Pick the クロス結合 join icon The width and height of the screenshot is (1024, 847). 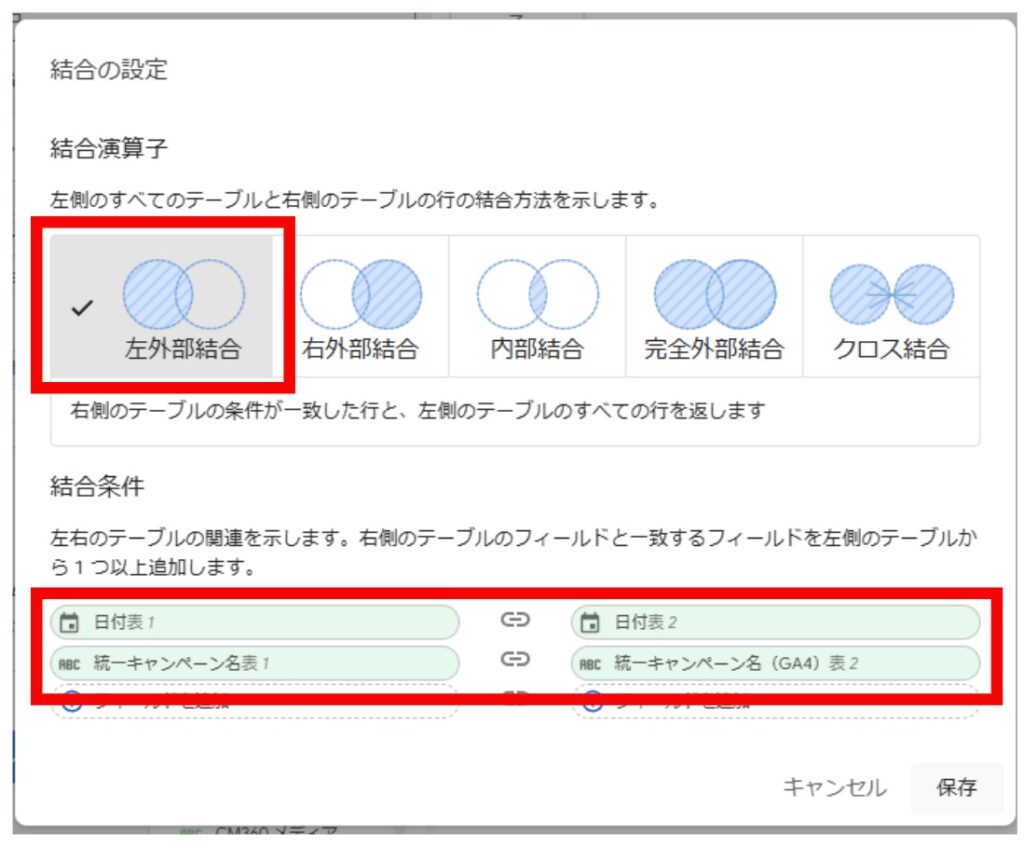click(891, 308)
